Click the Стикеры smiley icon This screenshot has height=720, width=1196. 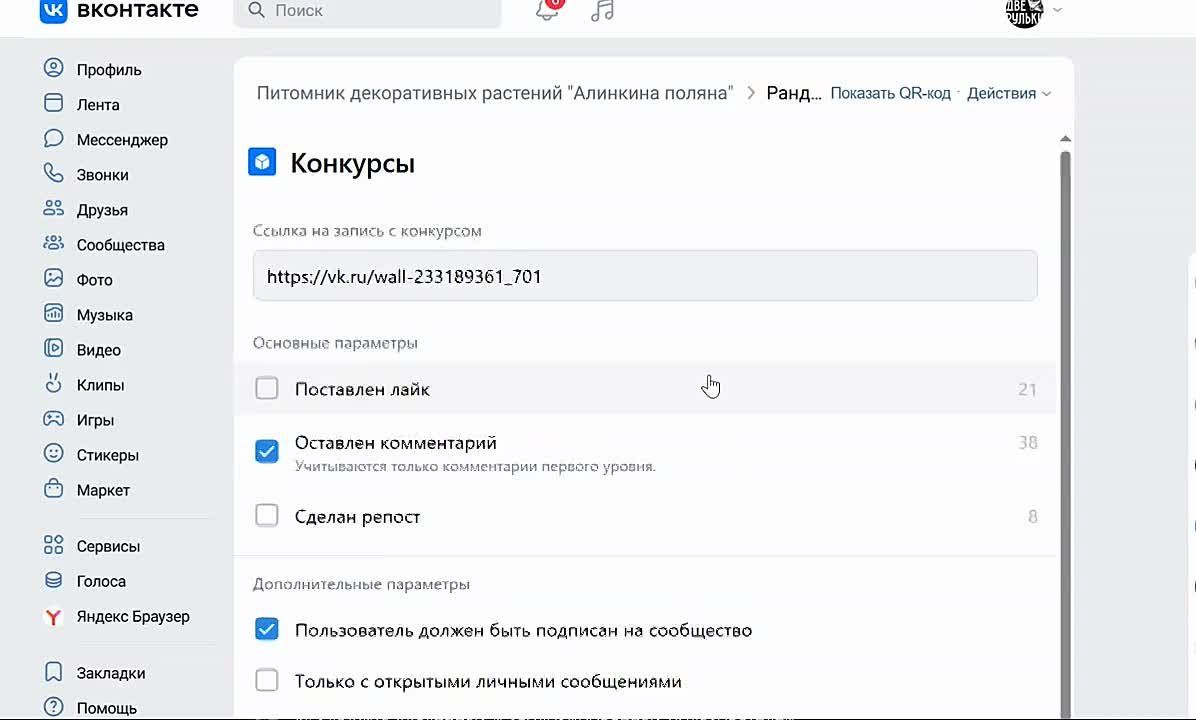pyautogui.click(x=53, y=454)
